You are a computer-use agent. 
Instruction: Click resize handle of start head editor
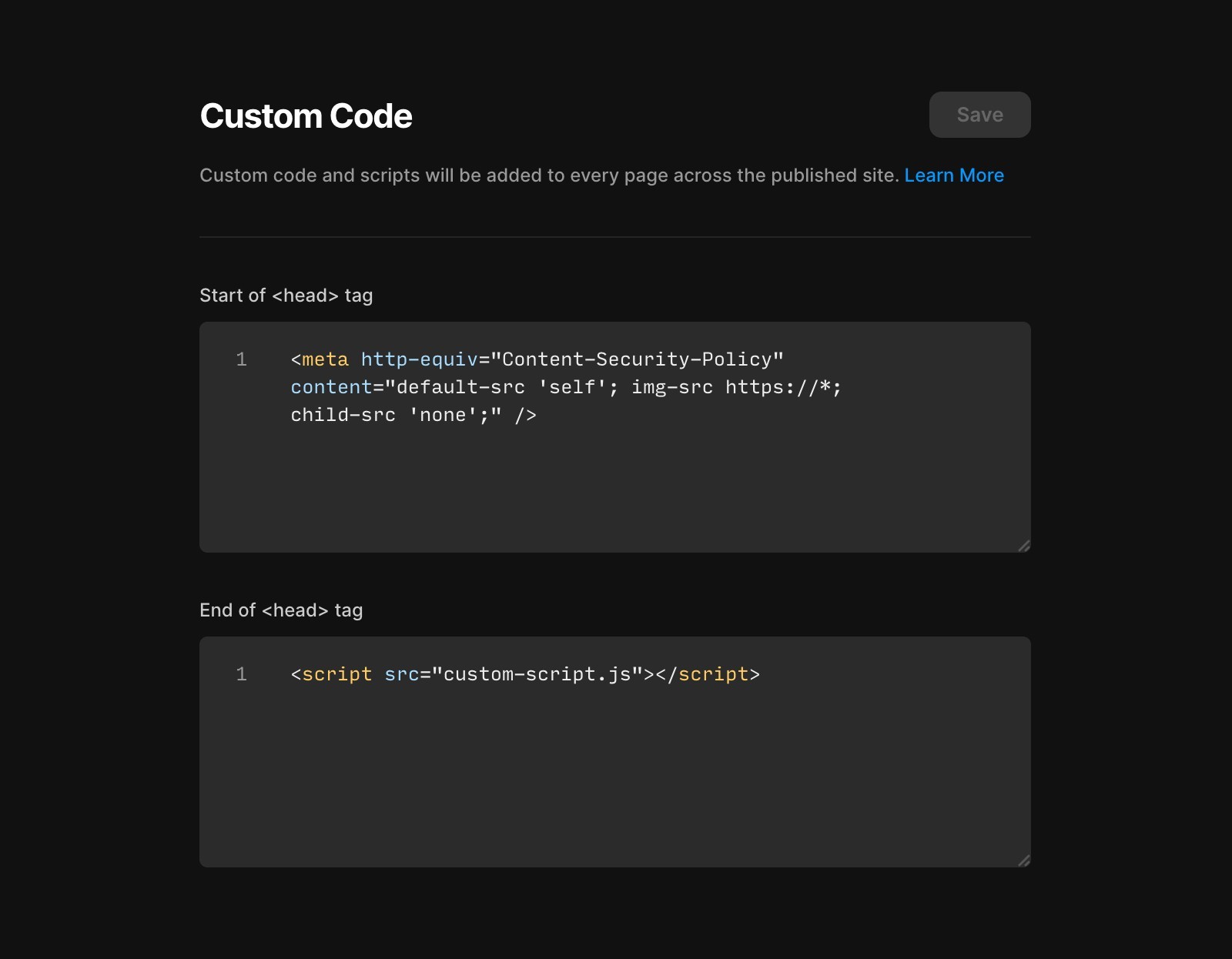1024,546
